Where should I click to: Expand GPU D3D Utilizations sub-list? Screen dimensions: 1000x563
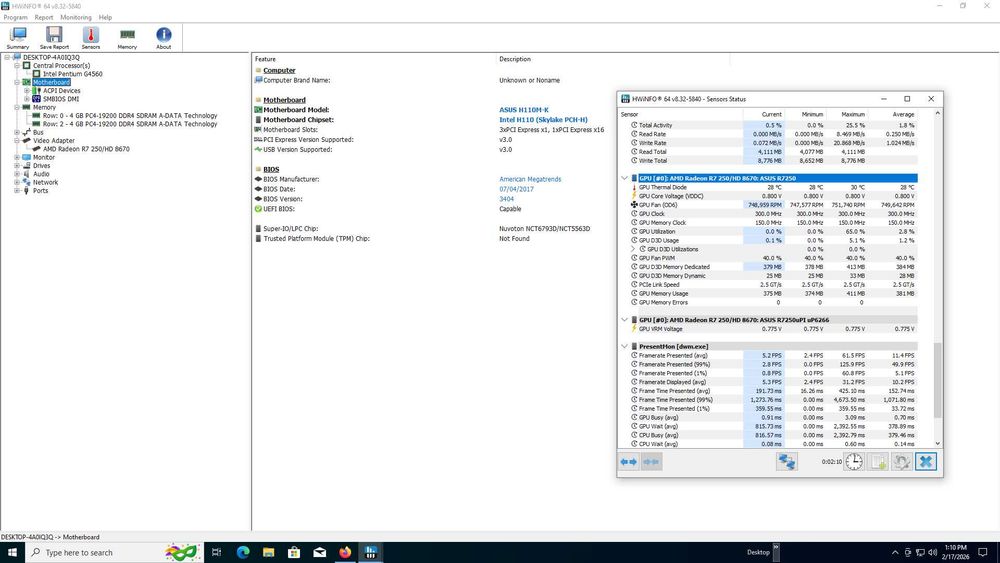pos(633,249)
